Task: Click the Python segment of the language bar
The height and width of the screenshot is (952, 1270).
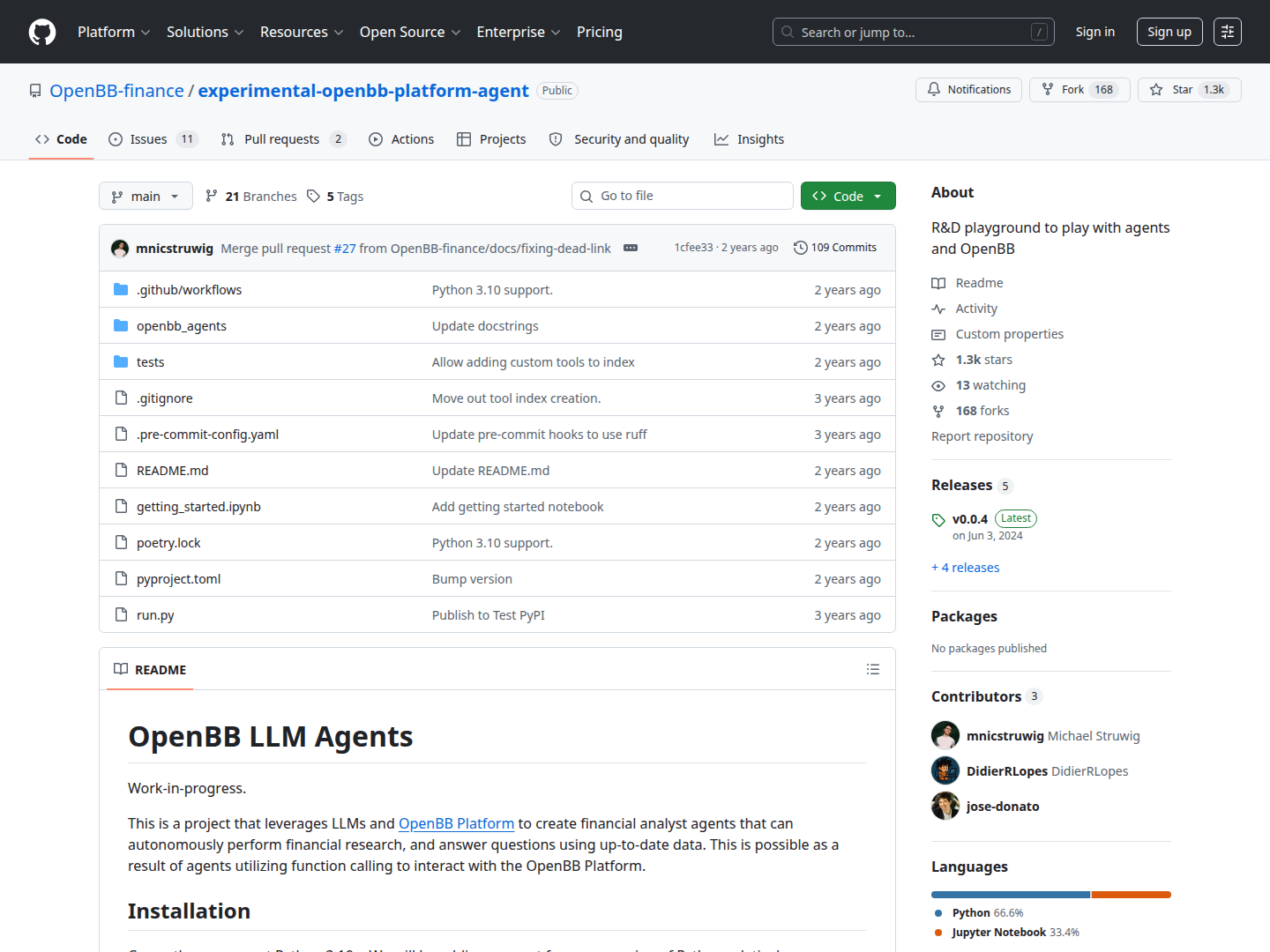Action: click(x=1011, y=895)
